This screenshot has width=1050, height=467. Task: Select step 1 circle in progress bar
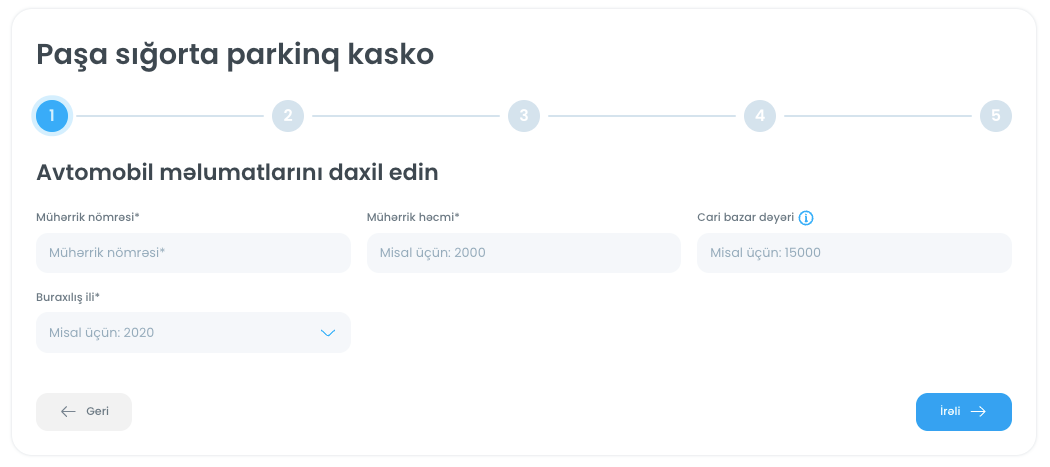pyautogui.click(x=52, y=116)
